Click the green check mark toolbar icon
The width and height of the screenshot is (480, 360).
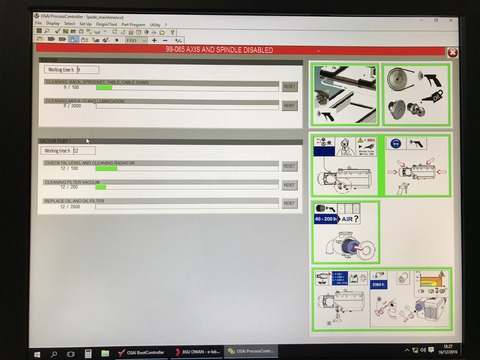(89, 32)
